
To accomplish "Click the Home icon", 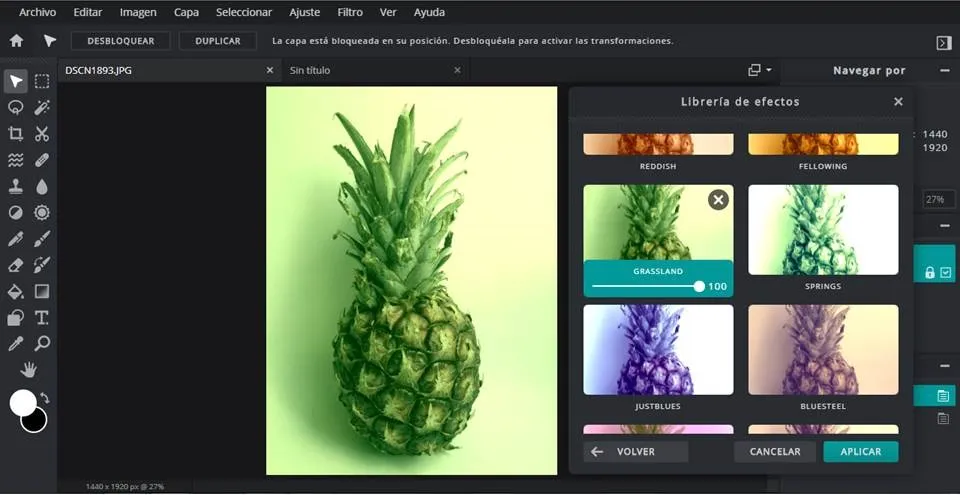I will click(x=16, y=41).
